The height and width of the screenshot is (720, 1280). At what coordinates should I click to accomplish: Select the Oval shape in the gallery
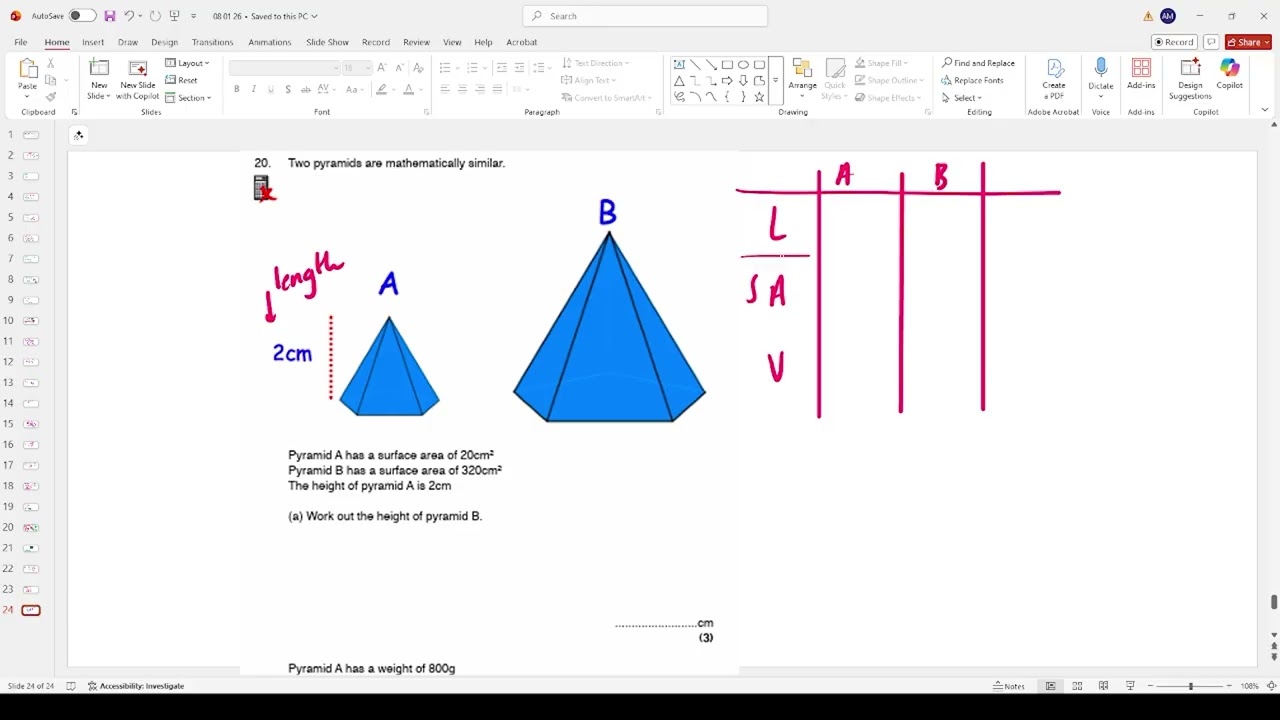743,64
